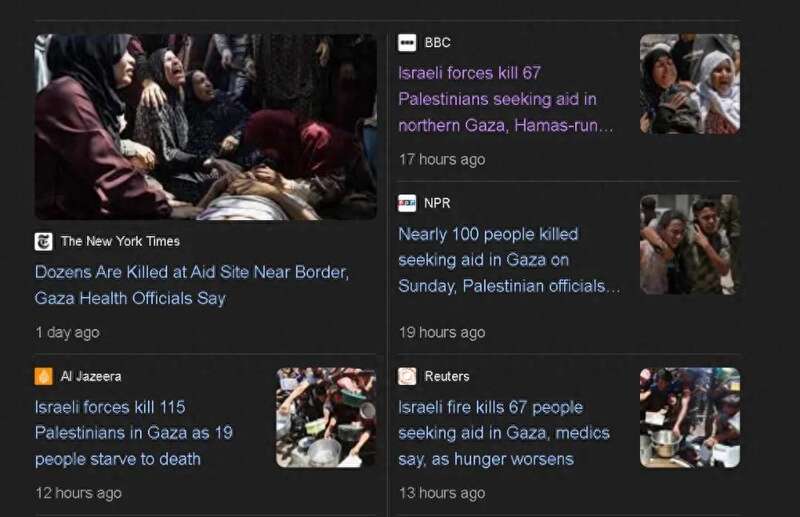Click the '1 day ago' timestamp
The height and width of the screenshot is (517, 800).
(x=67, y=333)
